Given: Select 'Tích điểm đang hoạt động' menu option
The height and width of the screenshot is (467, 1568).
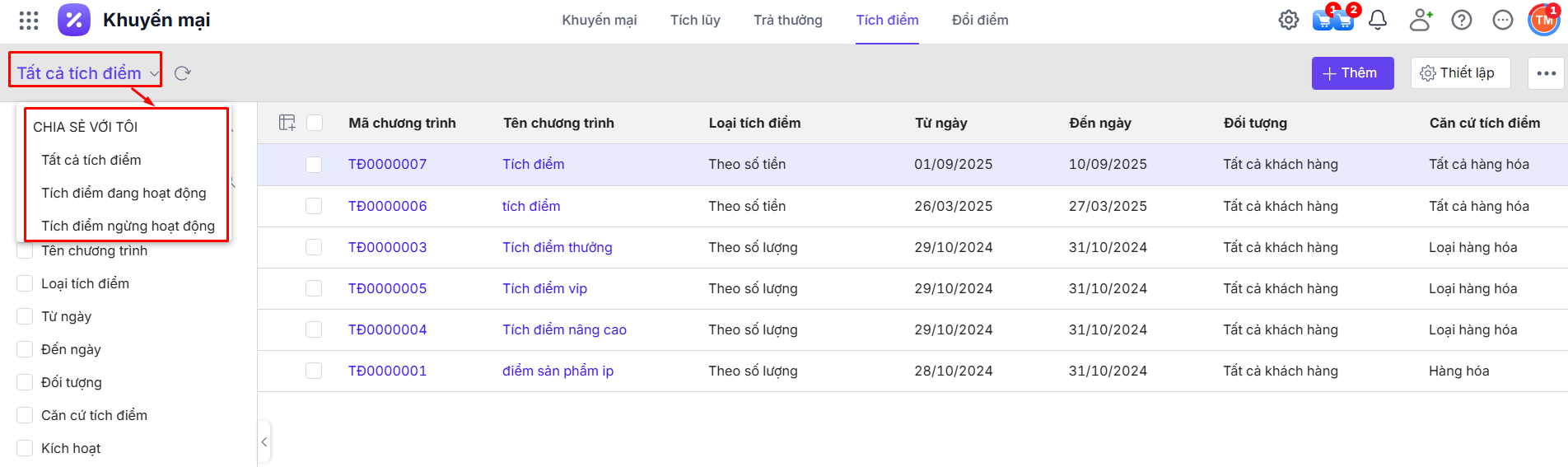Looking at the screenshot, I should (x=124, y=193).
